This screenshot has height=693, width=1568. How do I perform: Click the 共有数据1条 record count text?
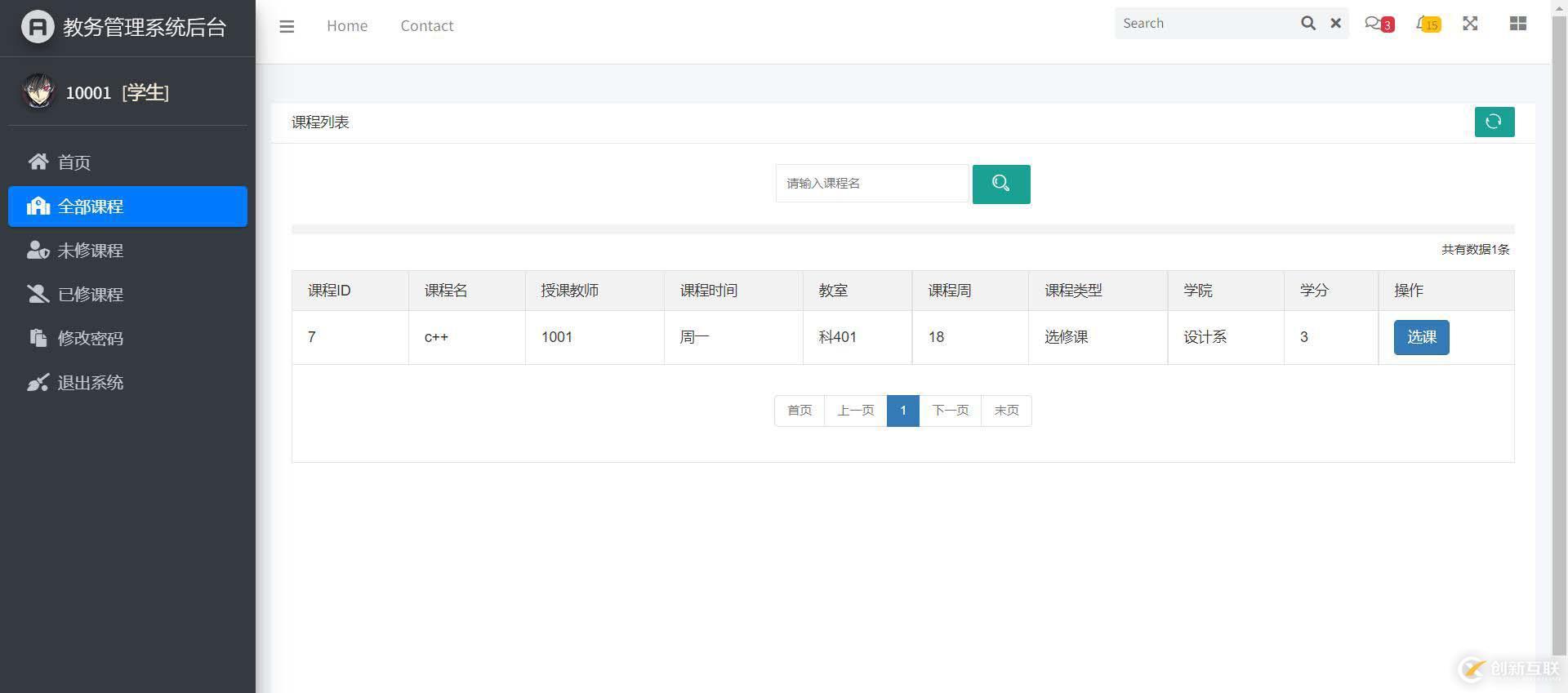(x=1475, y=250)
